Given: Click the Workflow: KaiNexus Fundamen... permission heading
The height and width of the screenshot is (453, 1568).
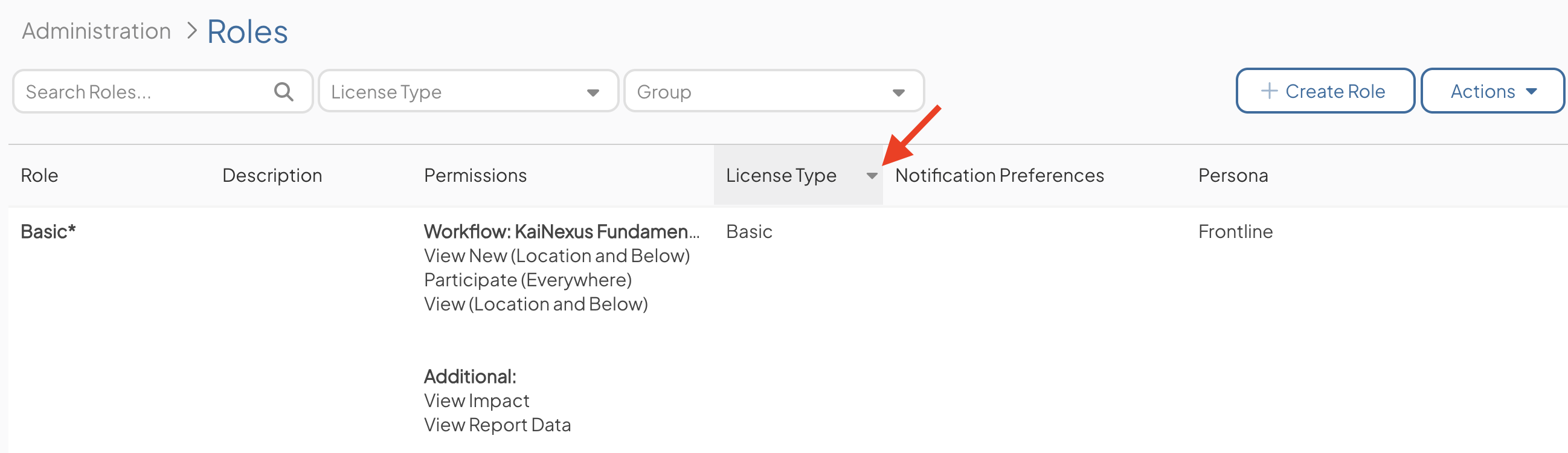Looking at the screenshot, I should click(x=561, y=231).
